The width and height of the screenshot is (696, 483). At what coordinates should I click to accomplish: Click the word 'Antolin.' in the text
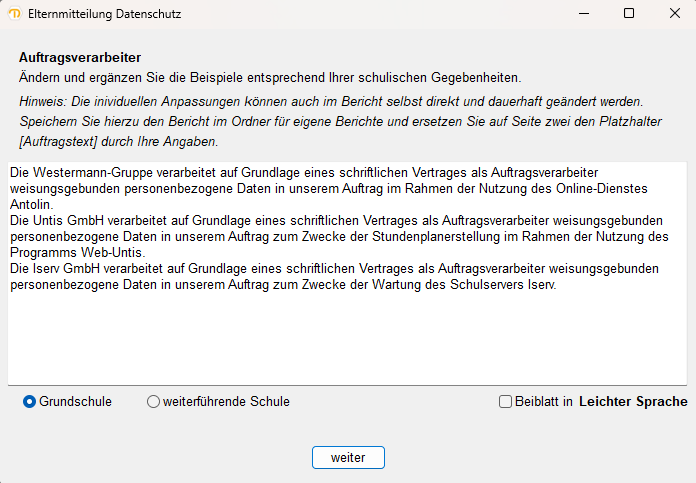point(32,205)
